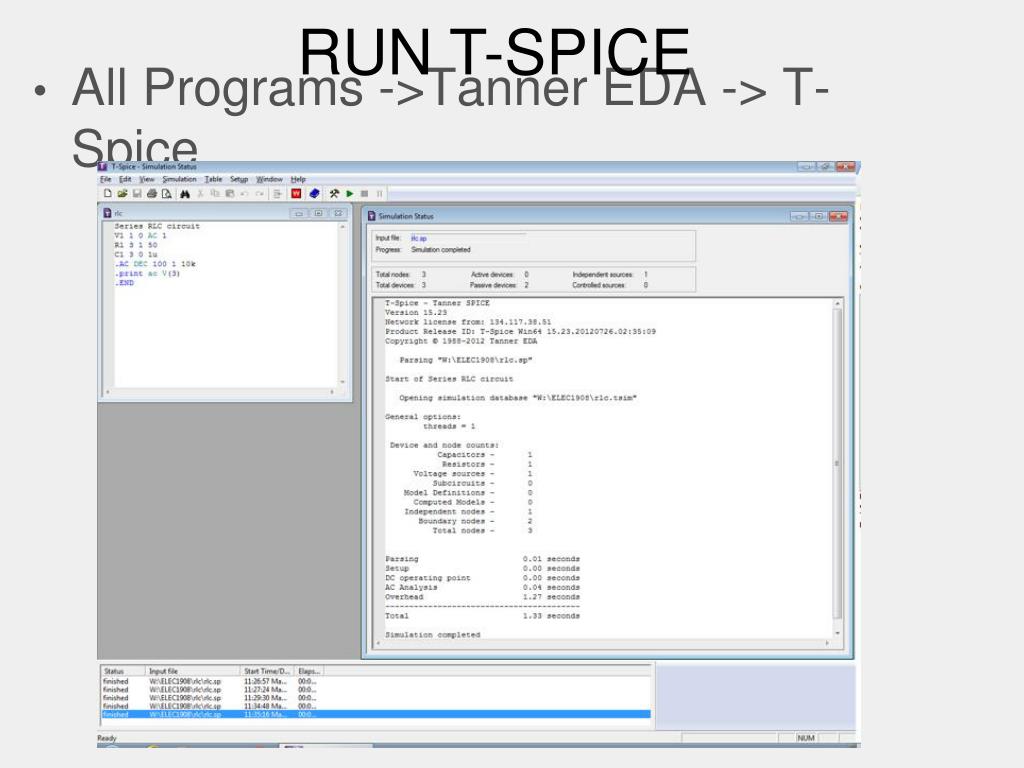Click the Redo arrow icon
The width and height of the screenshot is (1024, 768).
259,193
